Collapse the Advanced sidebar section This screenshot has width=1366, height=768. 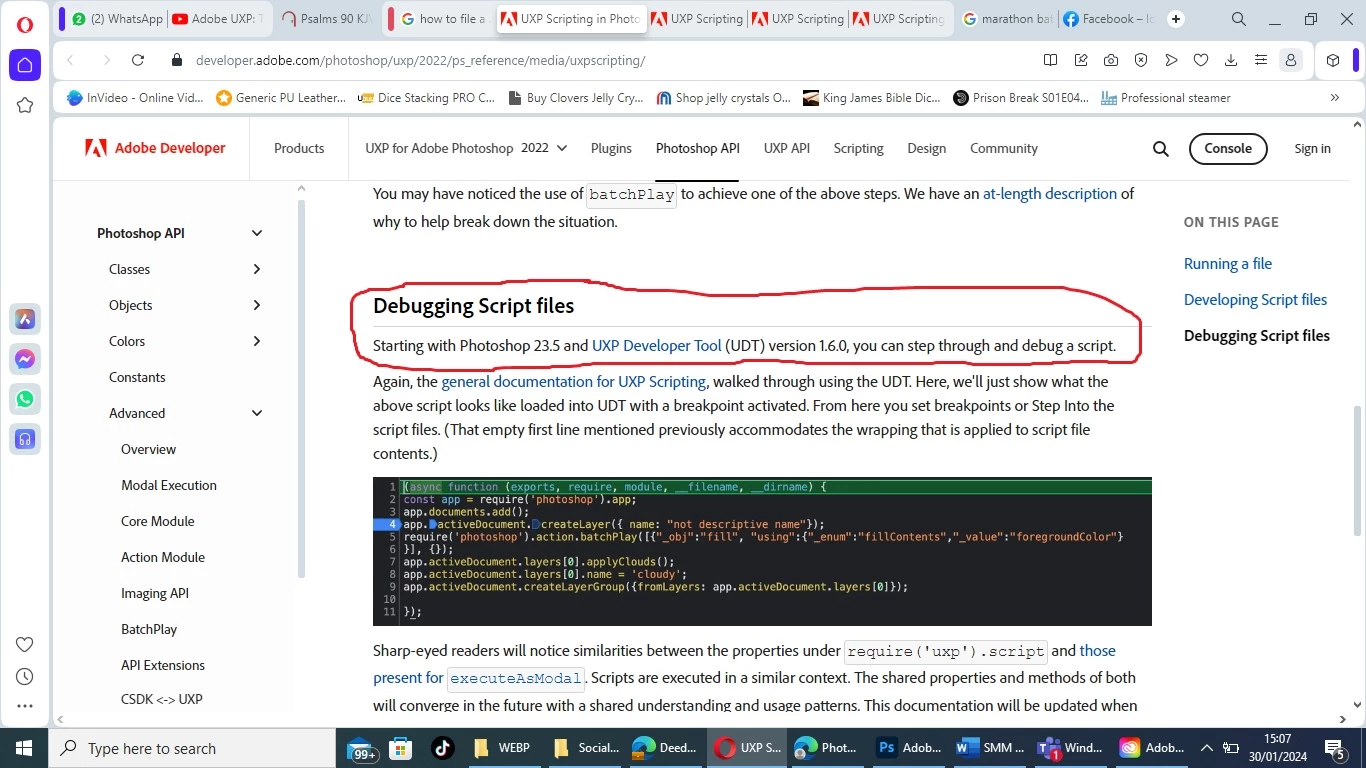[x=257, y=413]
